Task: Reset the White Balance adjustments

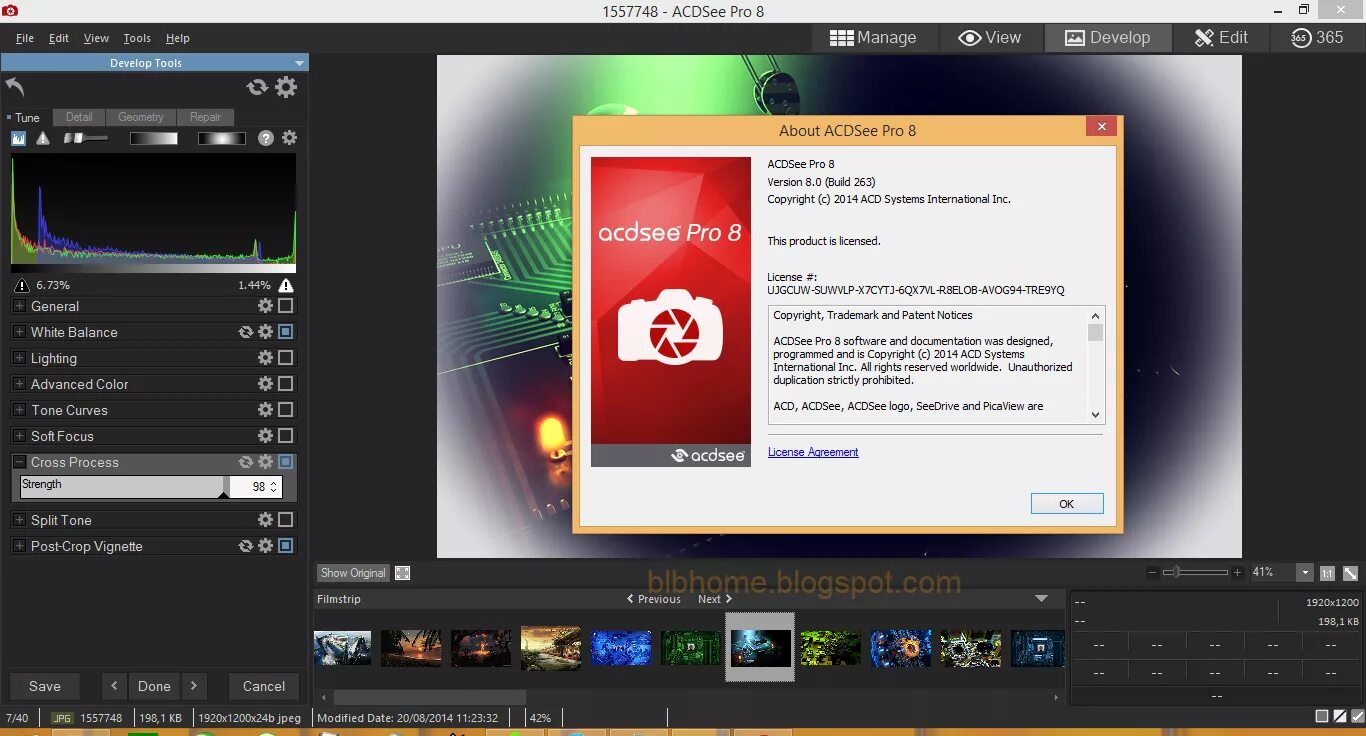Action: coord(245,332)
